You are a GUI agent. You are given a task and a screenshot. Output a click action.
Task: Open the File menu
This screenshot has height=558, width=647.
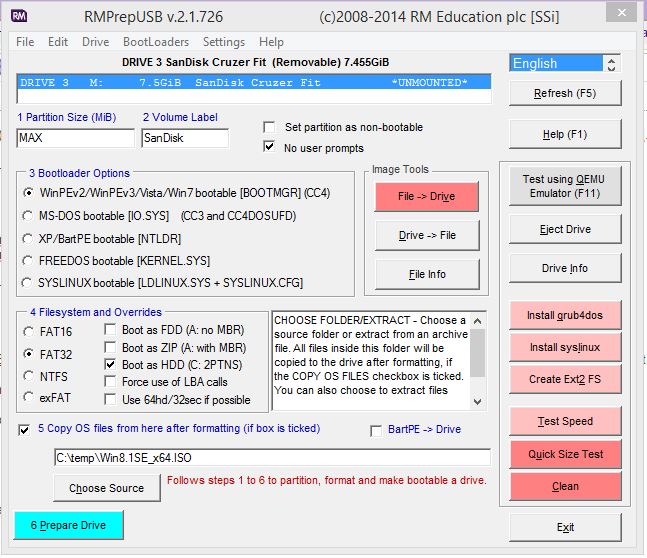tap(25, 42)
